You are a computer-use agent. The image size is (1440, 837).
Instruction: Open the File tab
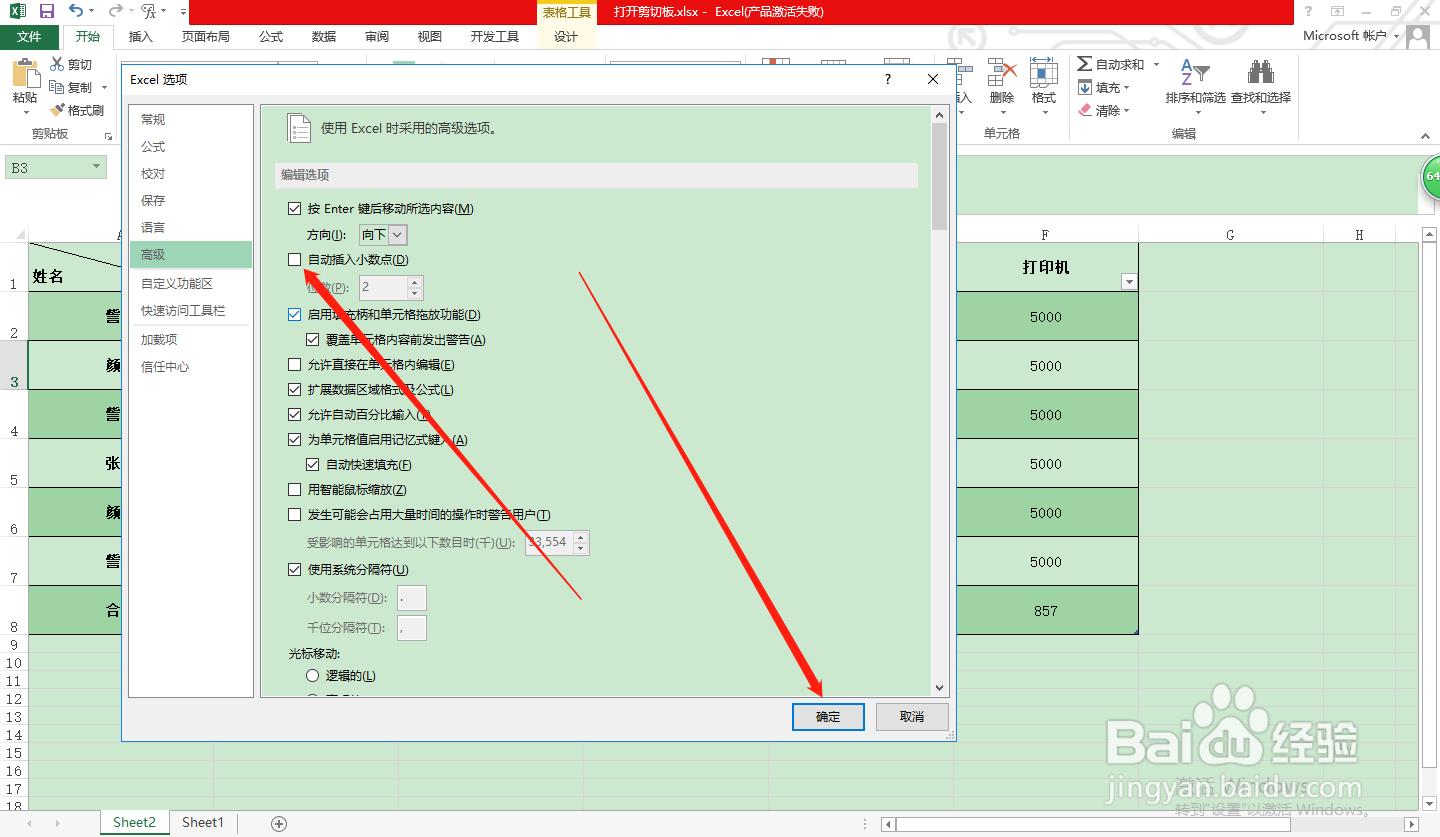[x=30, y=37]
